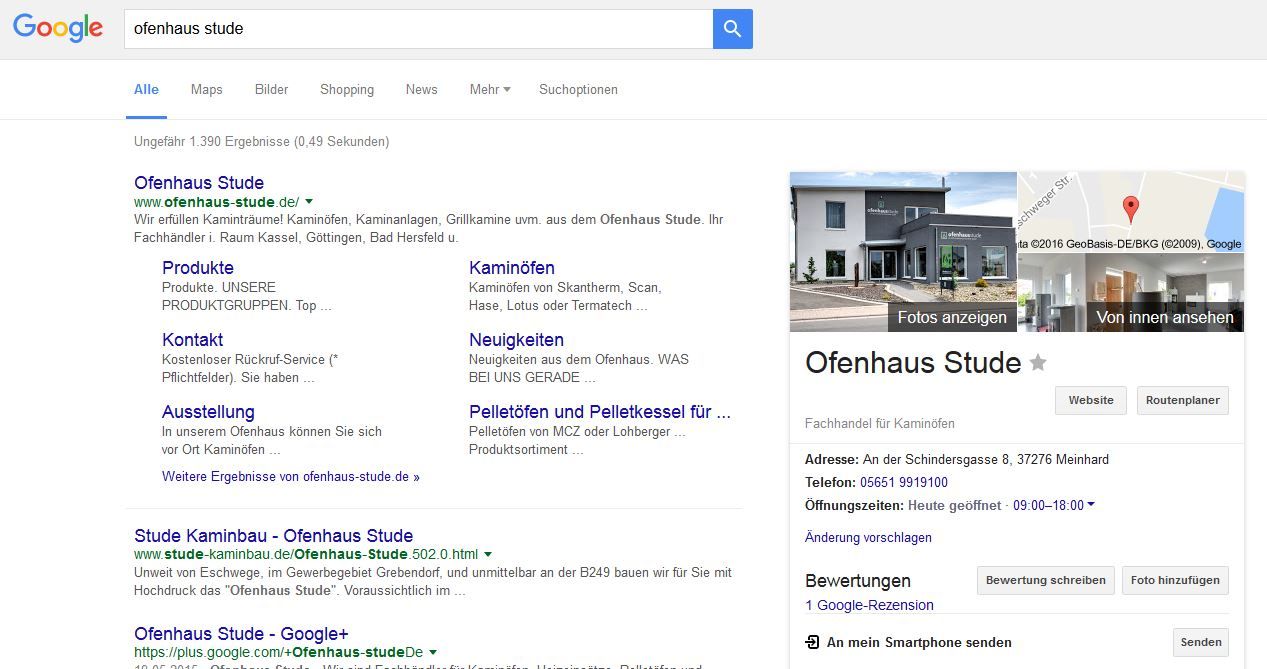
Task: Expand the Mehr dropdown menu
Action: (490, 89)
